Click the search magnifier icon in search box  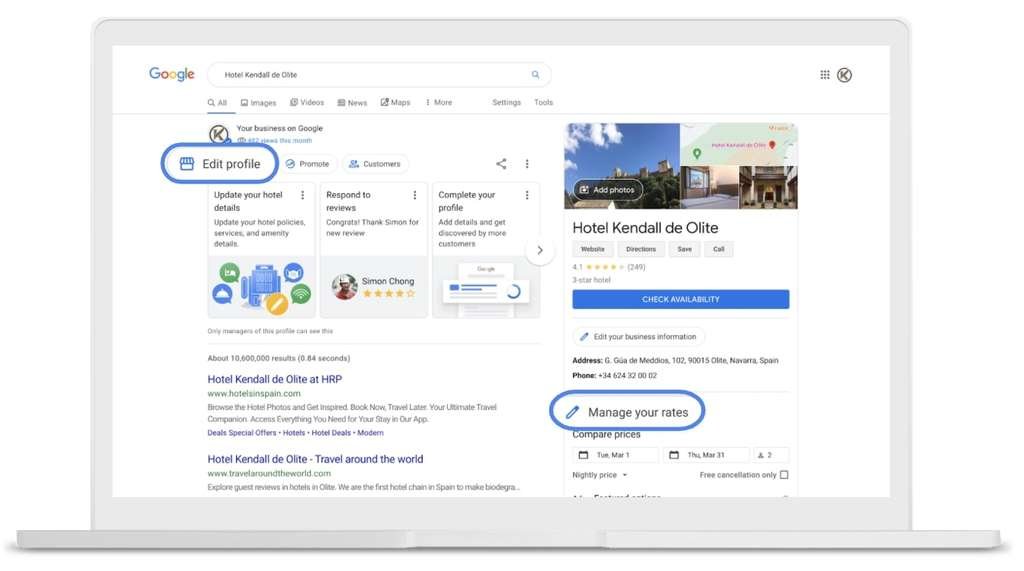point(536,74)
